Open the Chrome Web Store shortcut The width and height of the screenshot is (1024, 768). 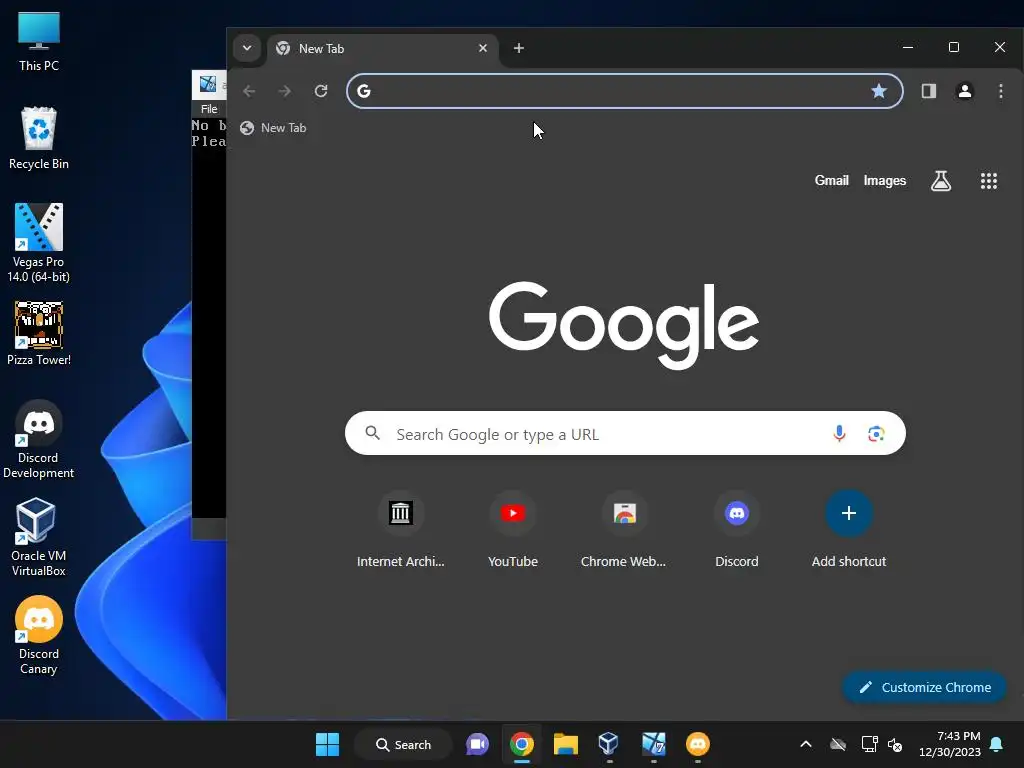(624, 530)
